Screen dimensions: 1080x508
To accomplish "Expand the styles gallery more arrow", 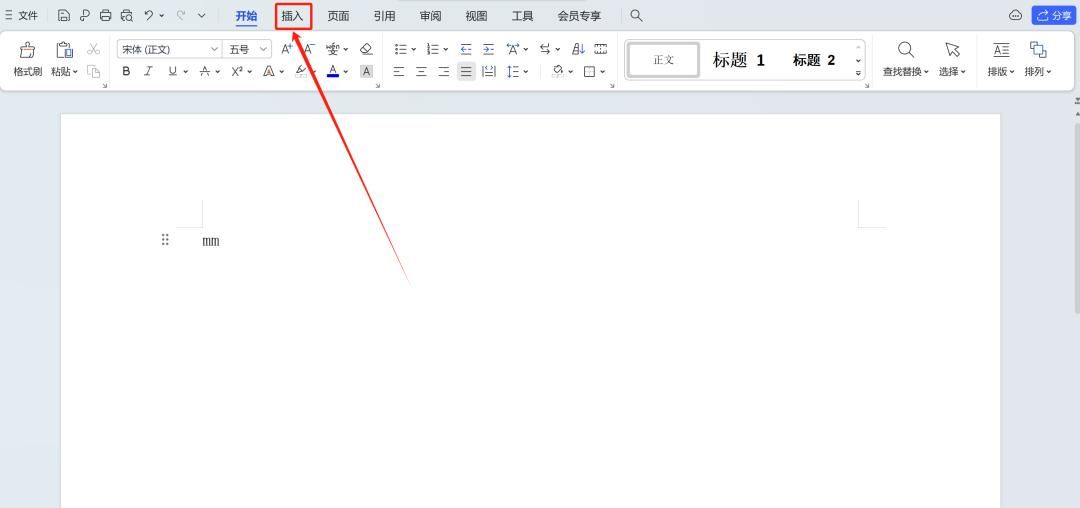I will (858, 72).
